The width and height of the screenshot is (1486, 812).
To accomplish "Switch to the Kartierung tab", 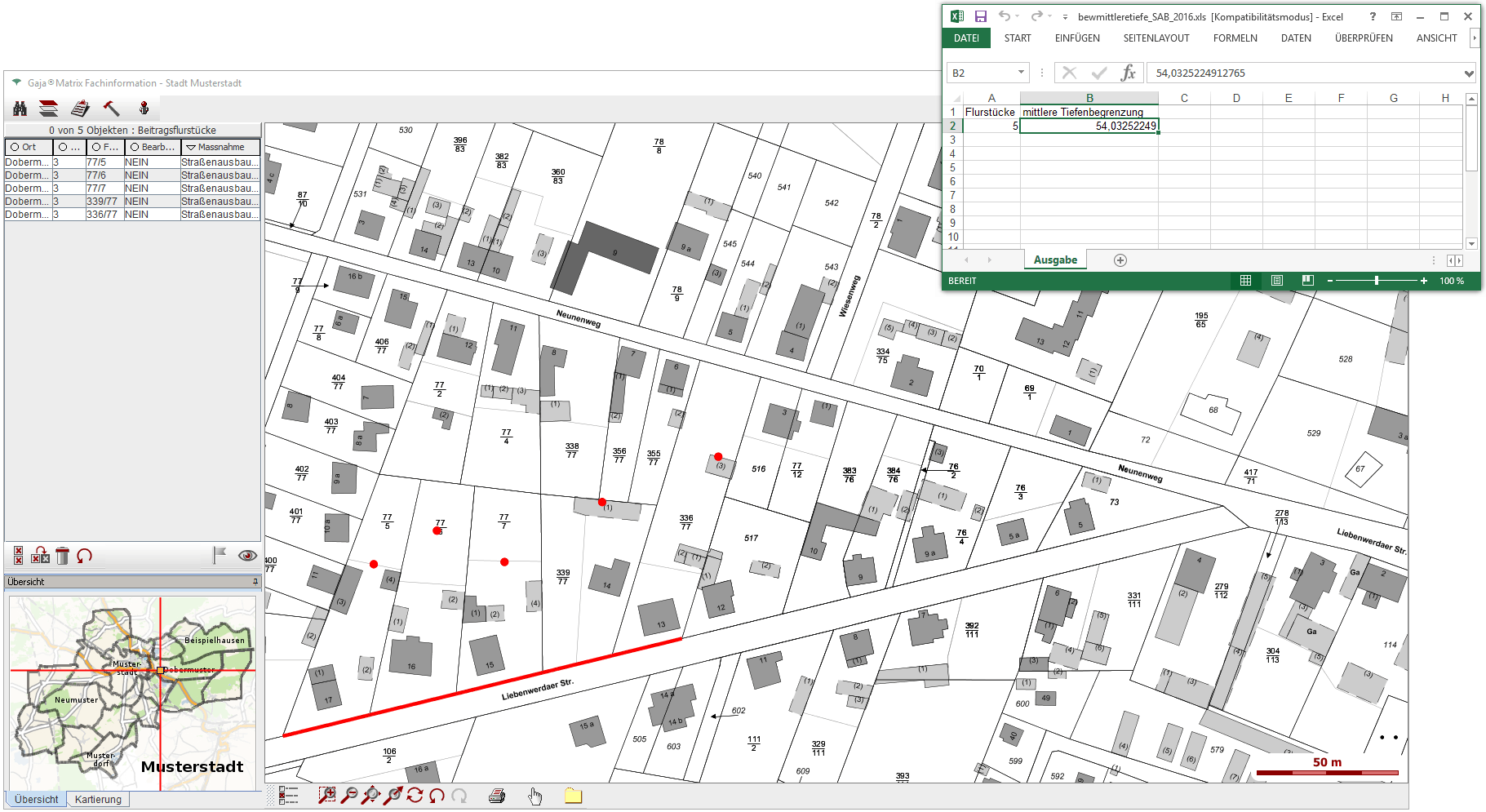I will [x=98, y=800].
